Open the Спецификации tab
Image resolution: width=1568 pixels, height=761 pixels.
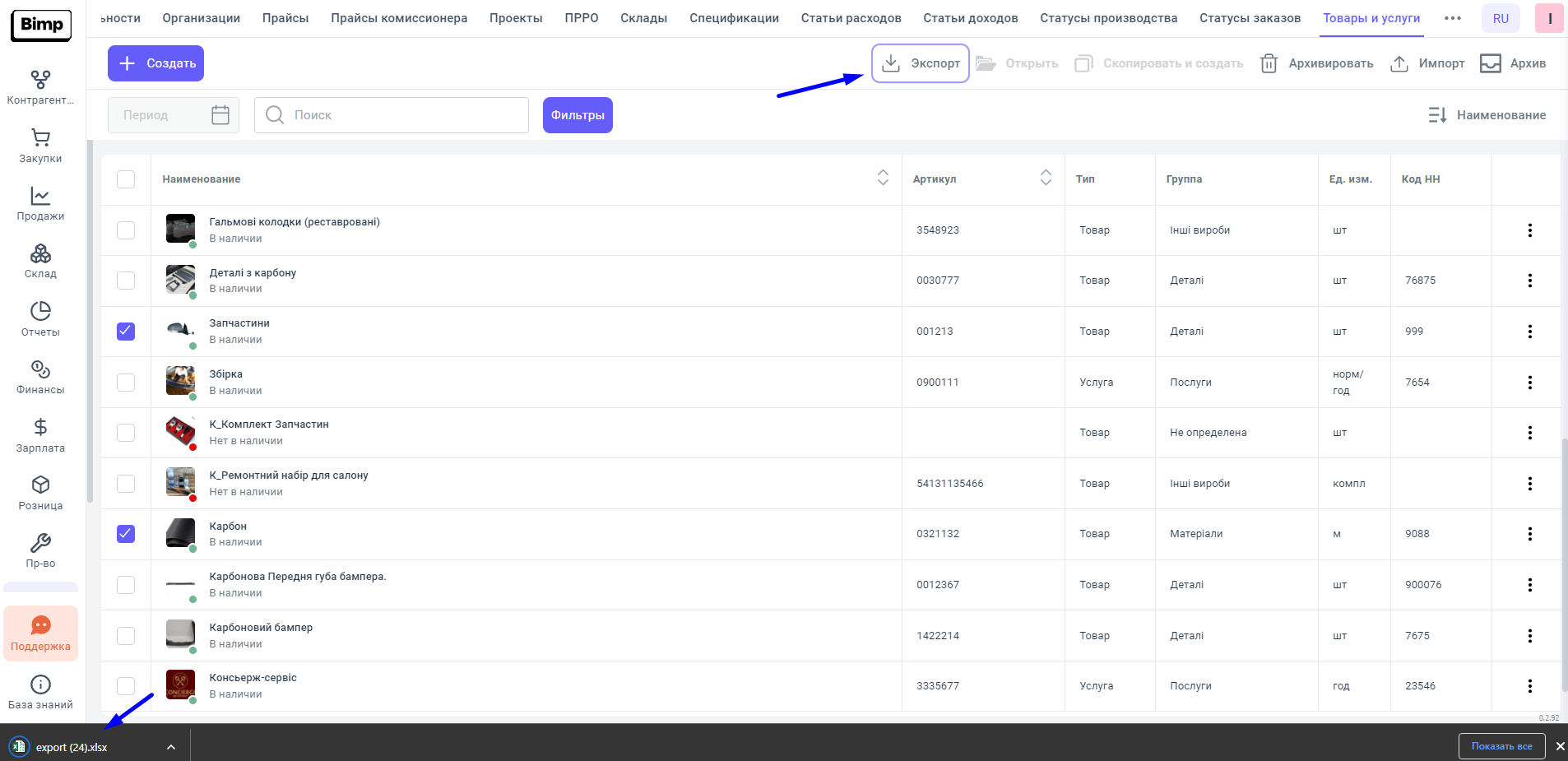click(734, 18)
